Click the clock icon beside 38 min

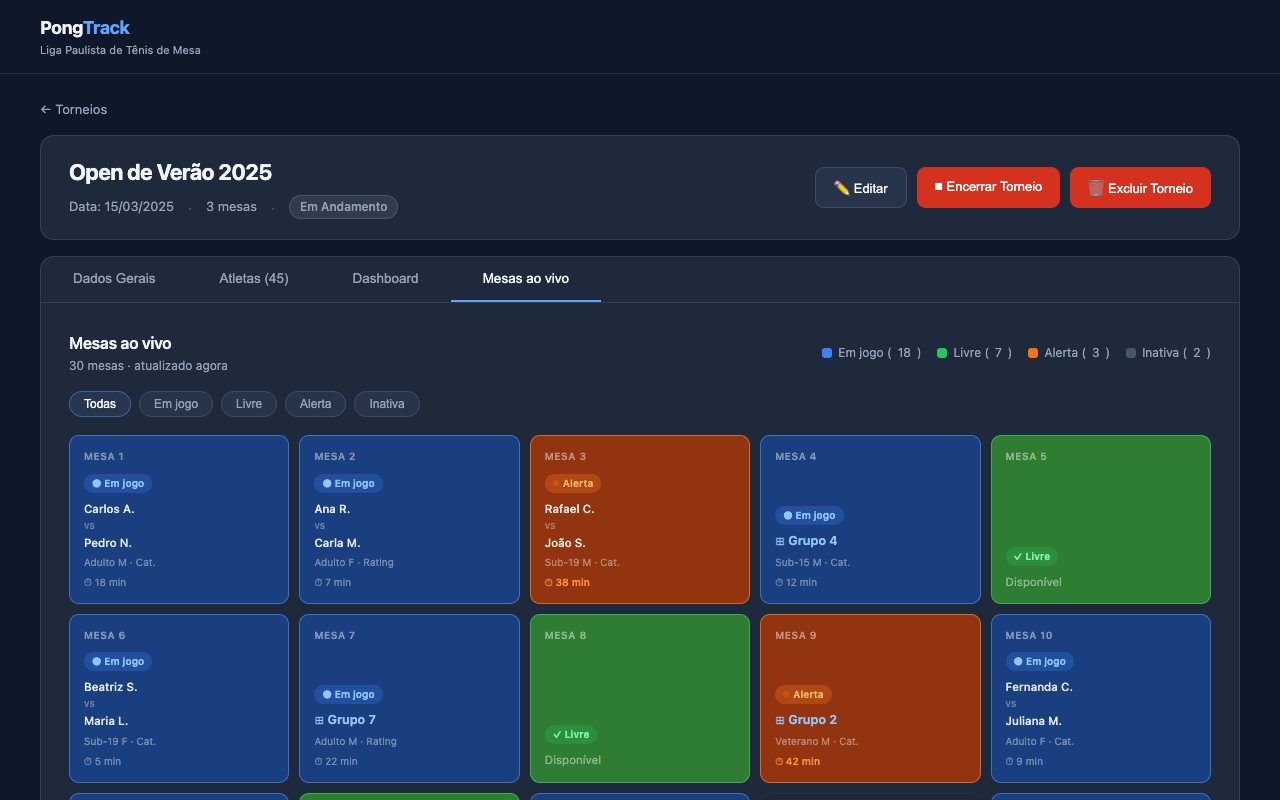pyautogui.click(x=549, y=582)
